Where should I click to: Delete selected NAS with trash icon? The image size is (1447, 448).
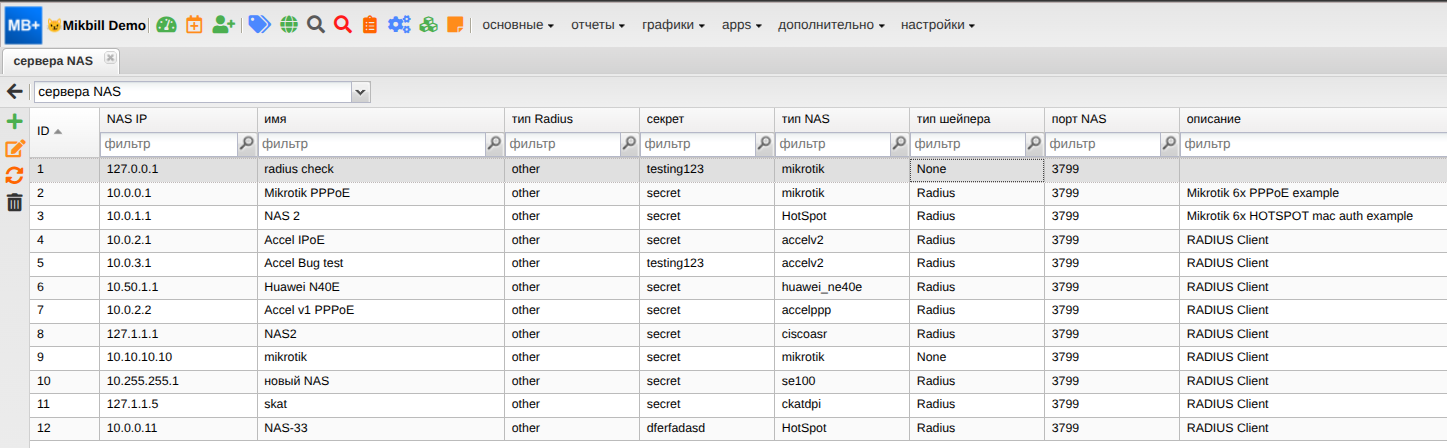[14, 203]
